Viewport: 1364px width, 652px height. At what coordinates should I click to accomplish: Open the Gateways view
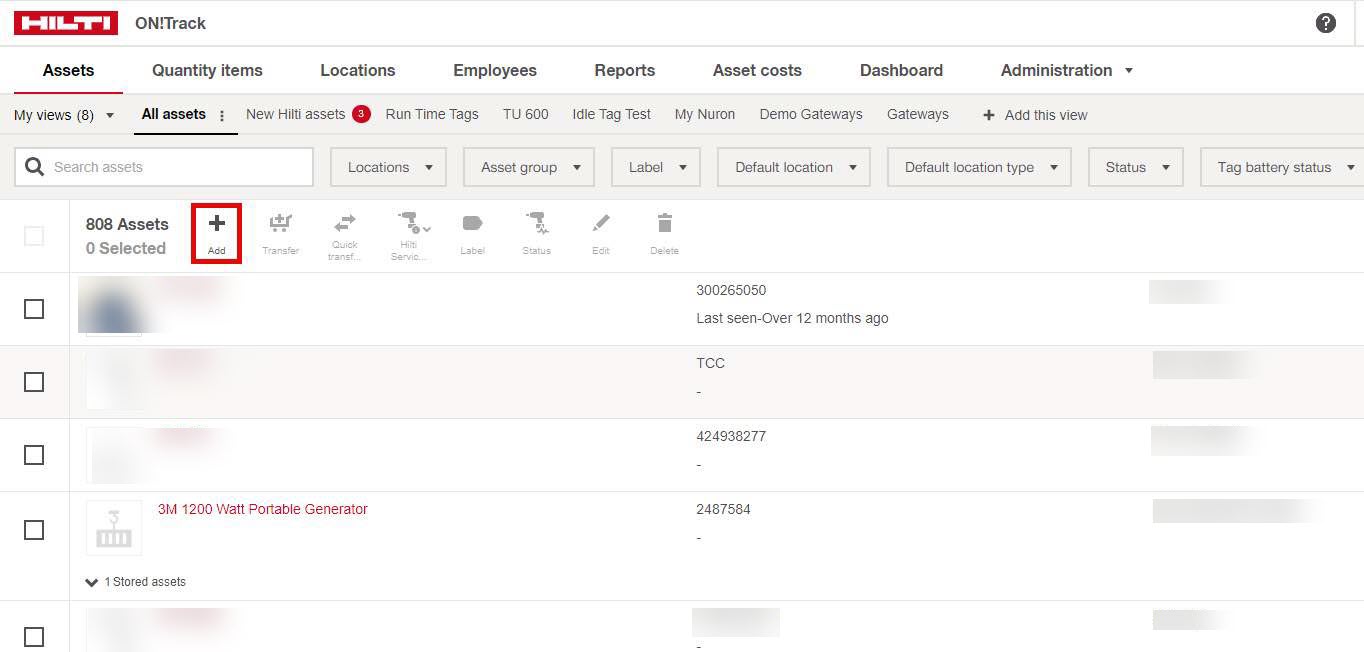pos(918,114)
